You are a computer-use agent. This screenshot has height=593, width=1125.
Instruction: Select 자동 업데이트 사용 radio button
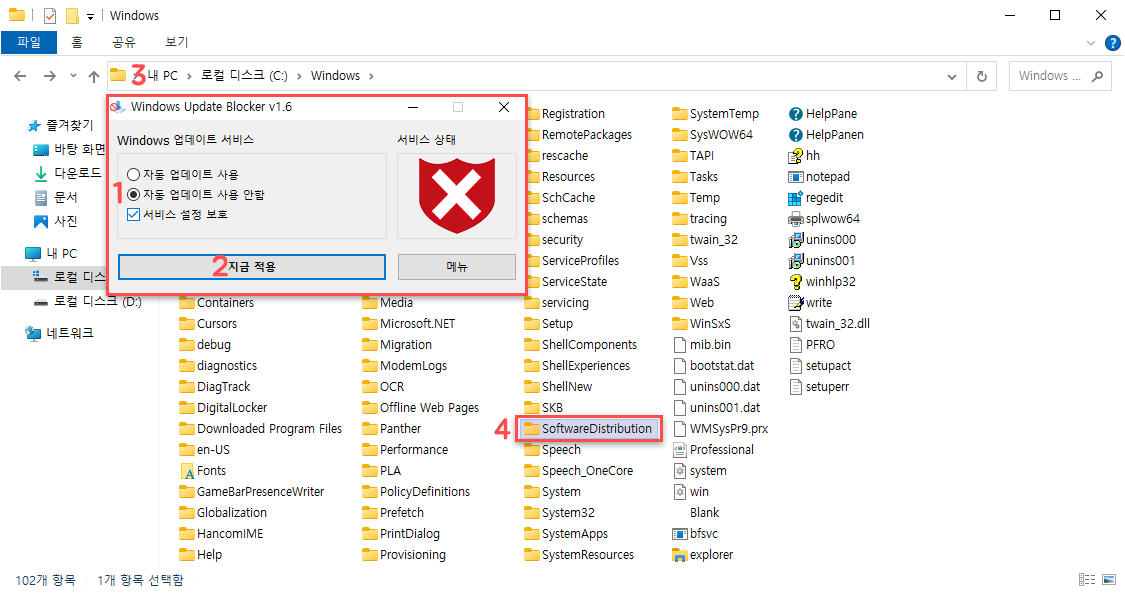coord(133,174)
